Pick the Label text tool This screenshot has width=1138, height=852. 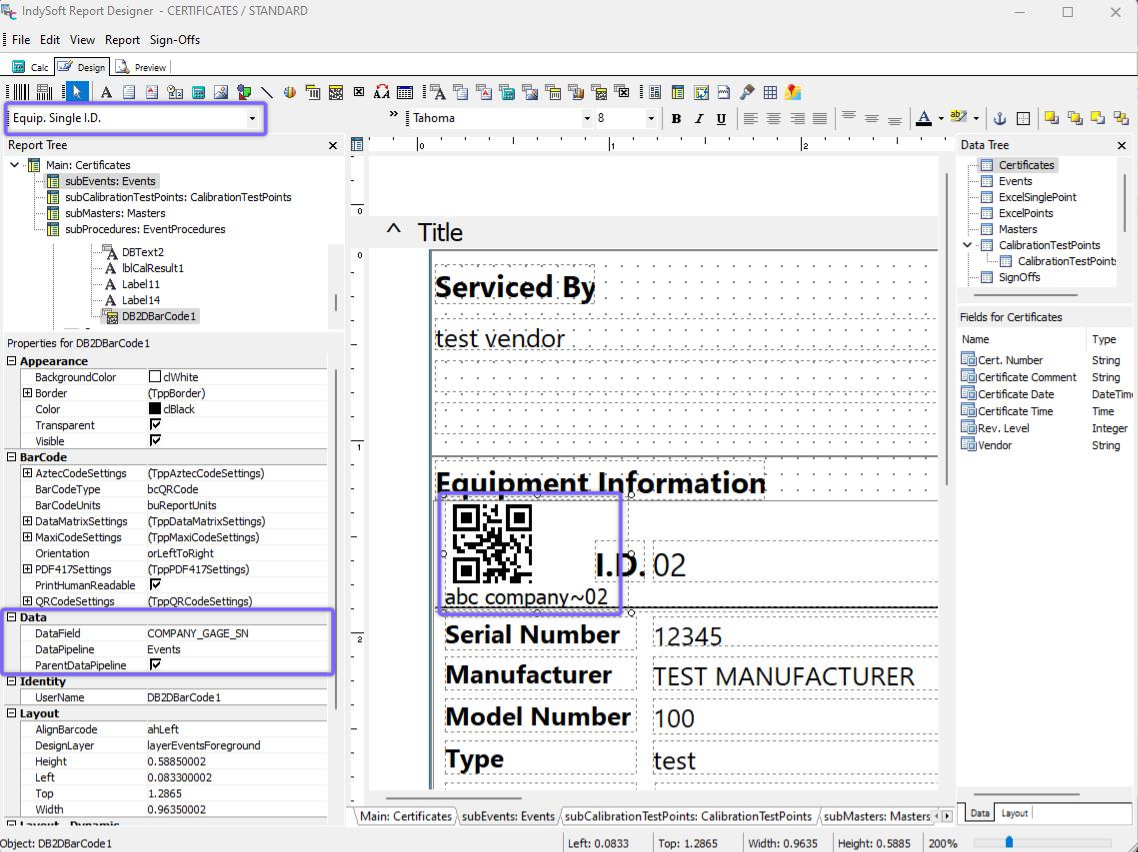pyautogui.click(x=105, y=92)
